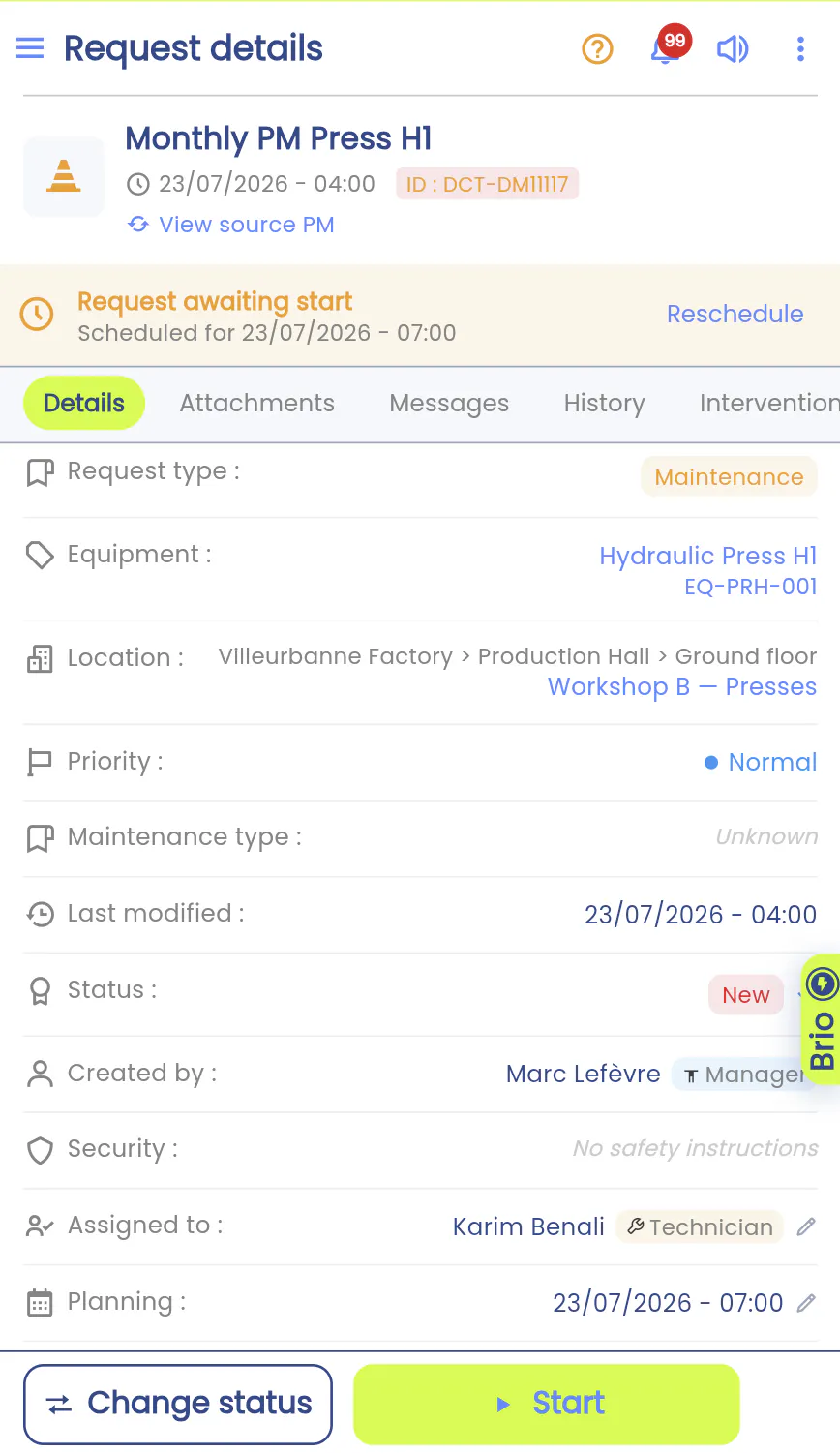
Task: Open the Brio assistant side tab
Action: coord(822,1019)
